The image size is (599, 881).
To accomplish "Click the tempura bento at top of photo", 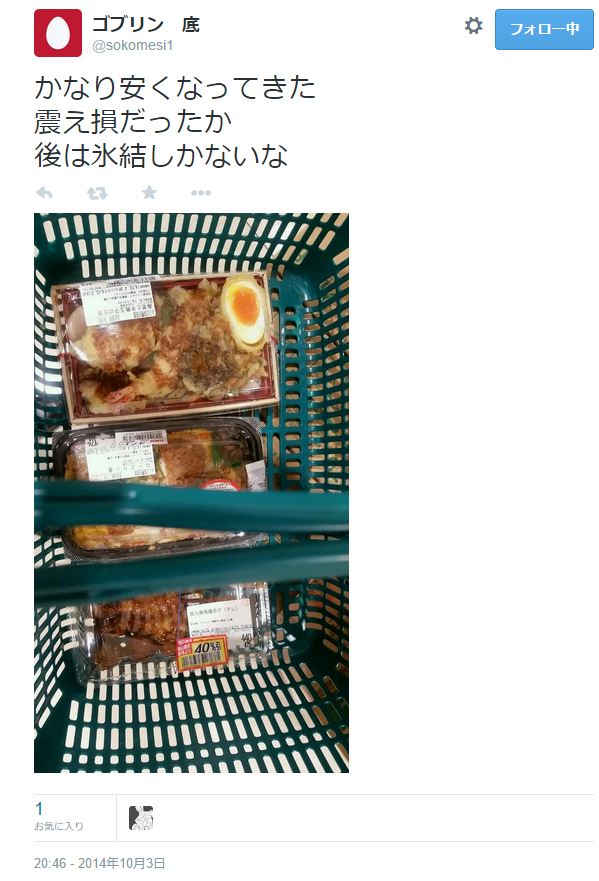I will pos(167,347).
